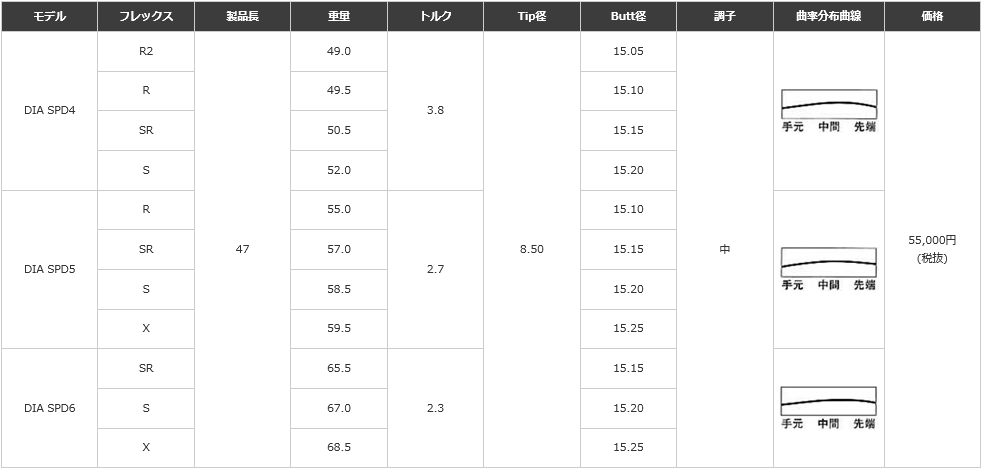Click the 55,000円 price cell
This screenshot has height=471, width=984.
coord(933,249)
